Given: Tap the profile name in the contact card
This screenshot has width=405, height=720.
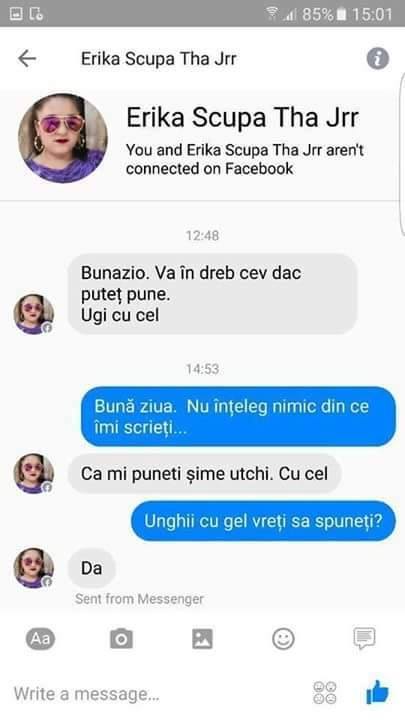Looking at the screenshot, I should 242,117.
